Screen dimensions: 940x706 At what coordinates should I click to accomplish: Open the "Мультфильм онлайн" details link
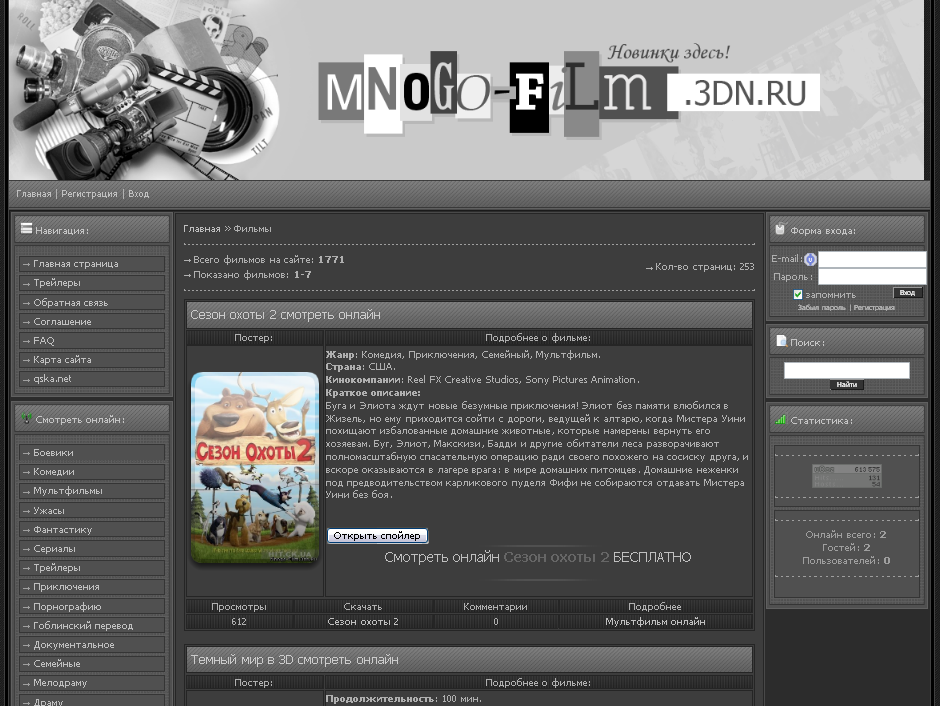[x=655, y=622]
